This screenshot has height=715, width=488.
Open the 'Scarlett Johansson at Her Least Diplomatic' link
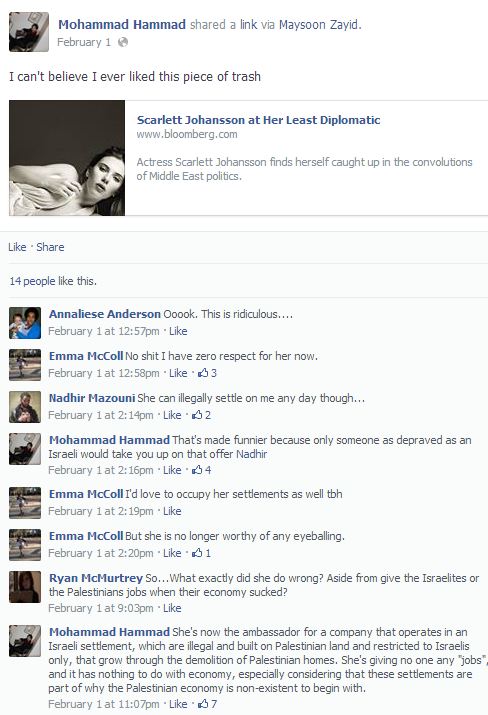(258, 120)
